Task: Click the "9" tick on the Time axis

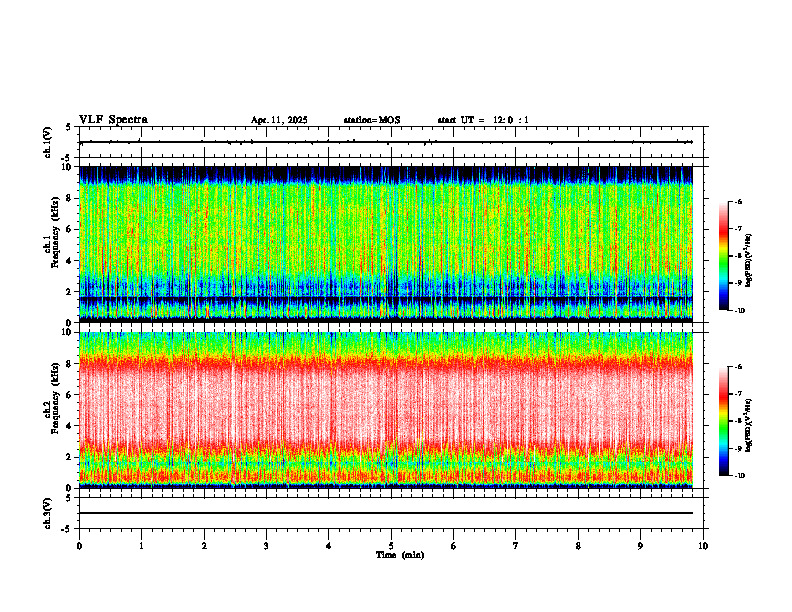Action: pyautogui.click(x=640, y=546)
